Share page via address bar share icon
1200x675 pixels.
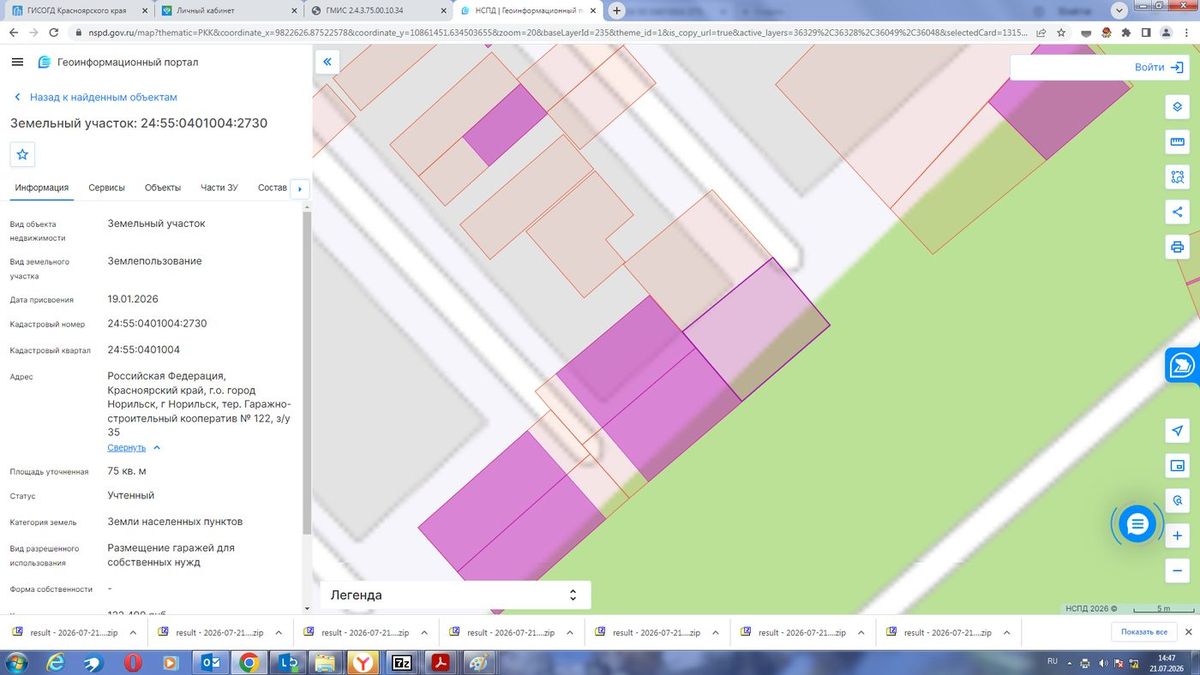[1042, 32]
